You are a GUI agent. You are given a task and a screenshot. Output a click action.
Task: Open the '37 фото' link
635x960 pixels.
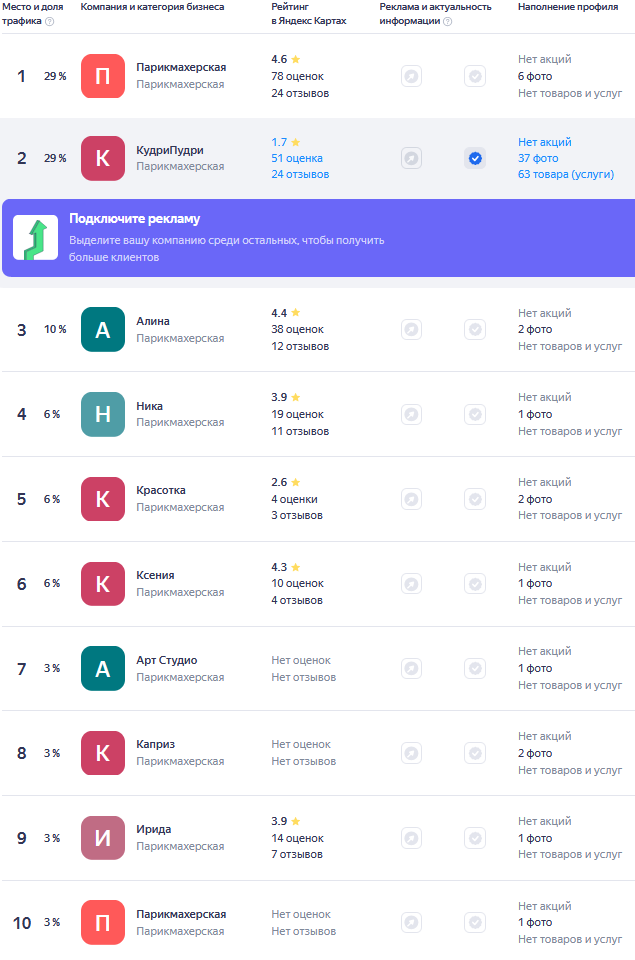click(x=538, y=158)
